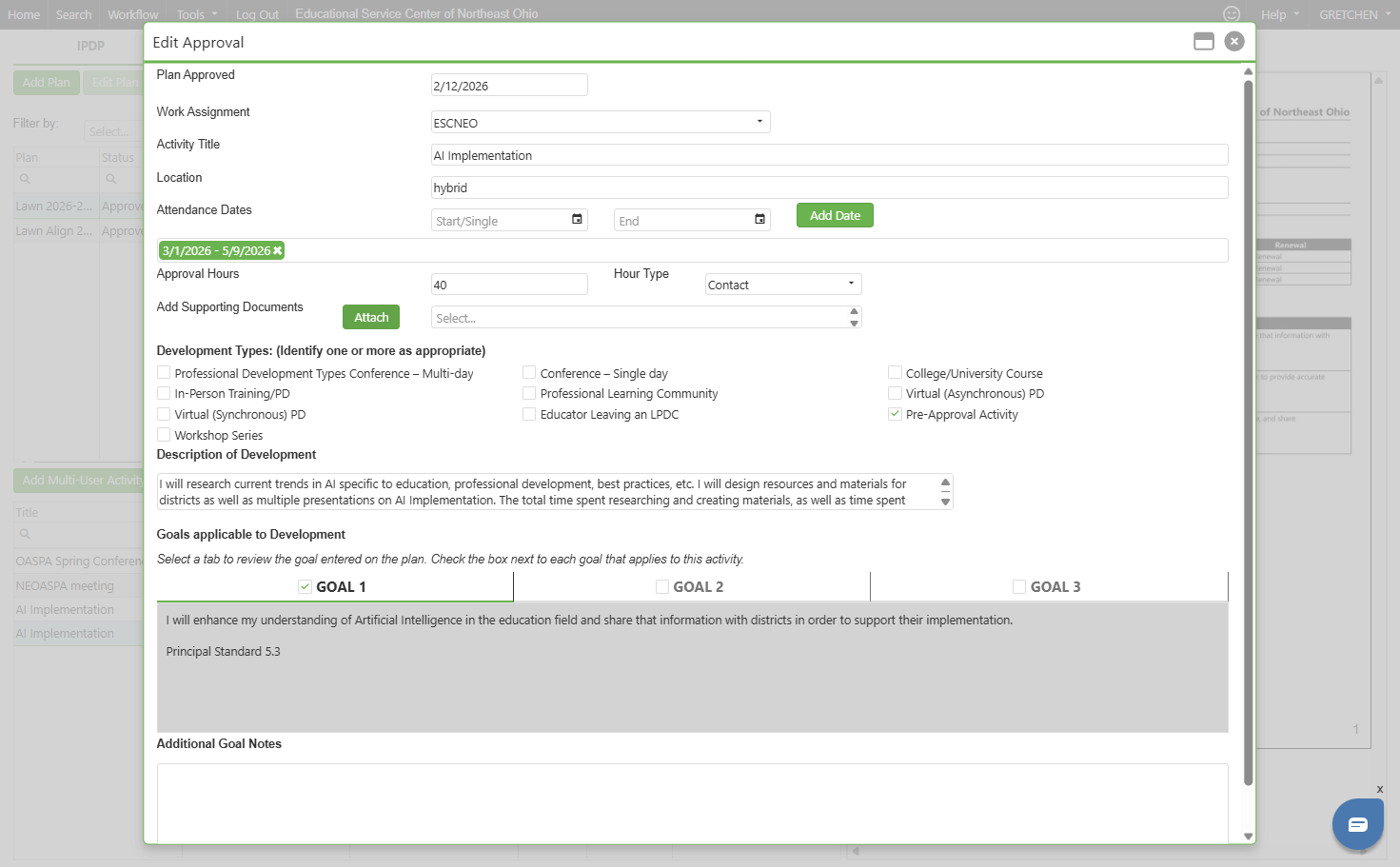1400x867 pixels.
Task: Check Virtual (Asynchronous) PD box
Action: (895, 393)
